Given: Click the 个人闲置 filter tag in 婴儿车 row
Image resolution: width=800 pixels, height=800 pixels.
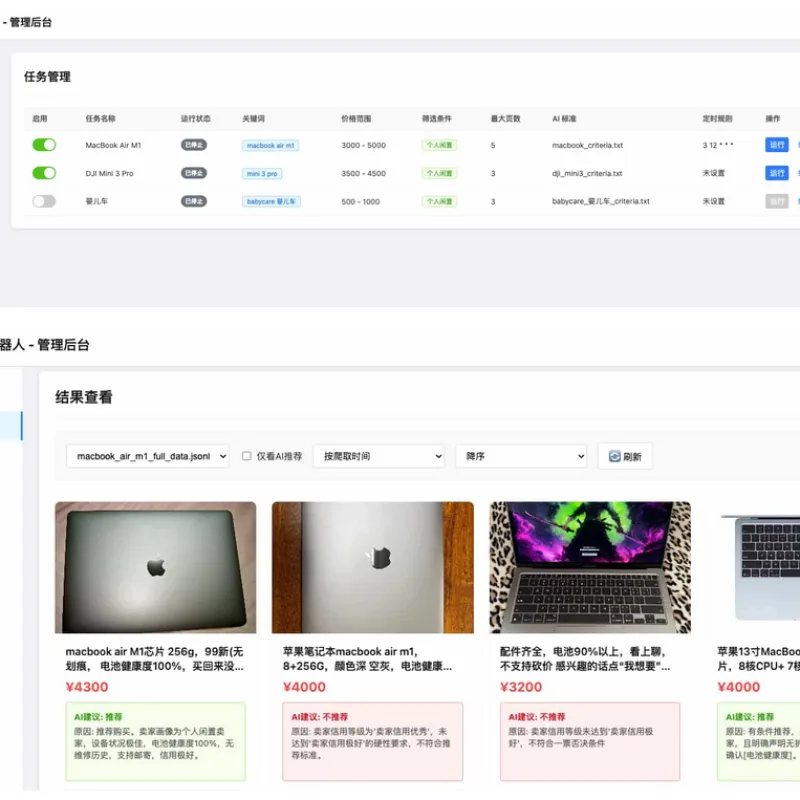Looking at the screenshot, I should [439, 201].
